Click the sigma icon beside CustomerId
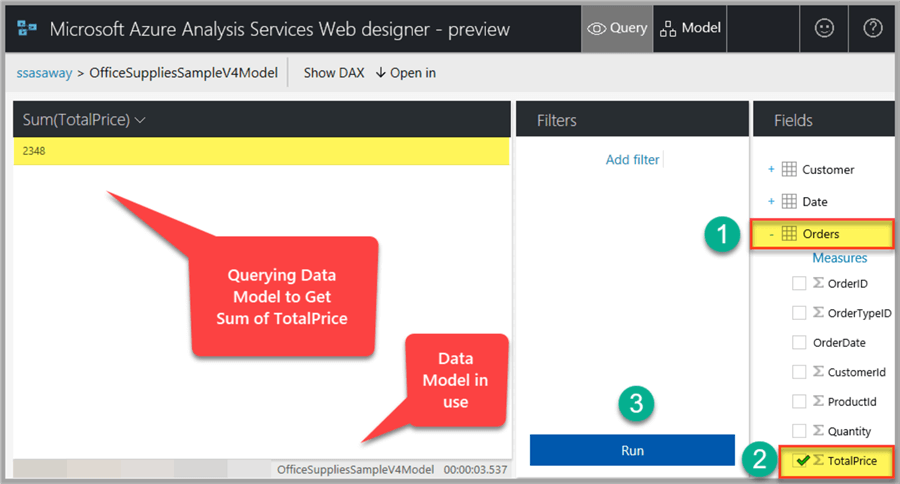 tap(818, 371)
